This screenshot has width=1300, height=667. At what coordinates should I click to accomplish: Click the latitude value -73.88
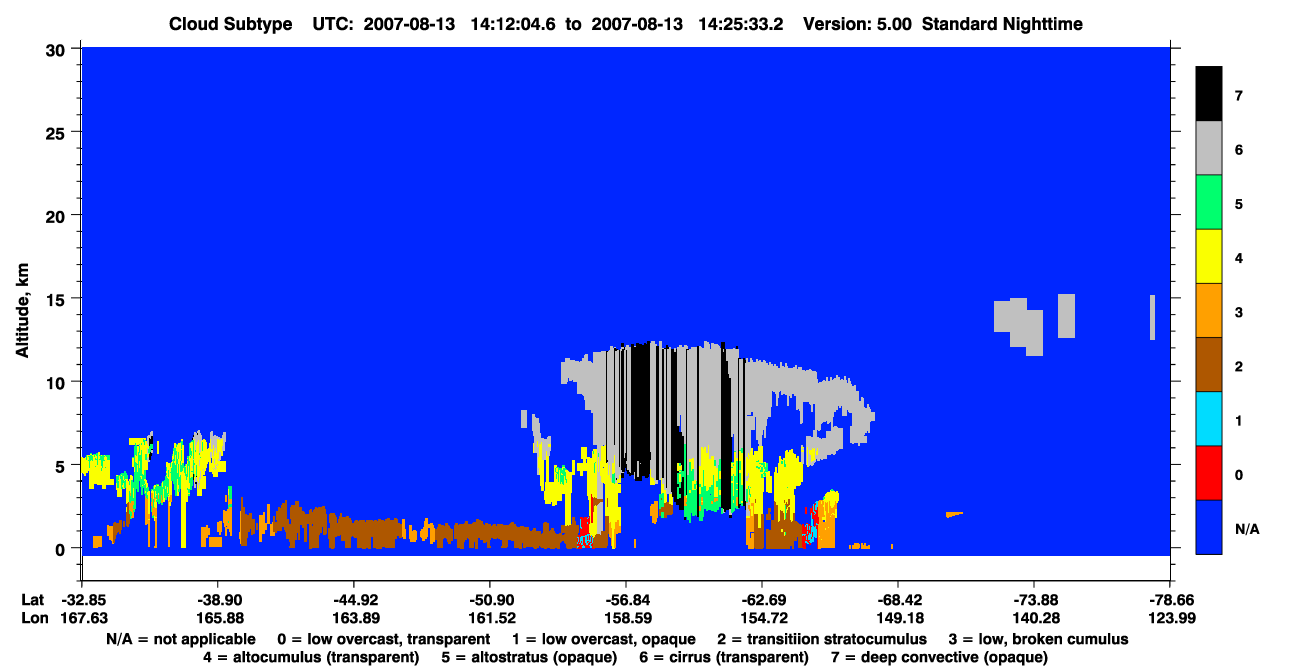tap(1033, 599)
